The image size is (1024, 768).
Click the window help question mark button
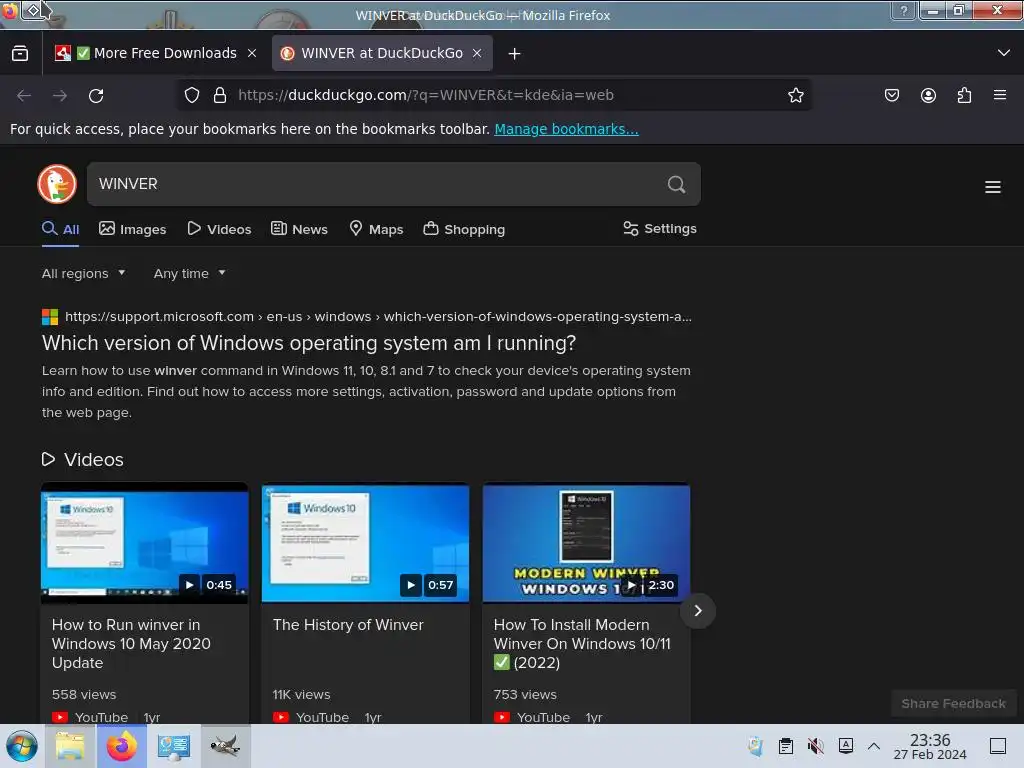click(903, 11)
